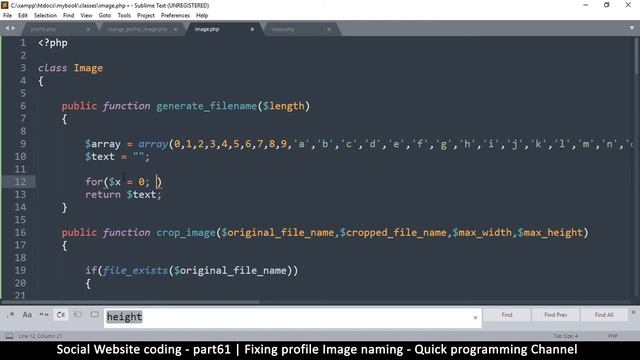
Task: Open the Preferences menu
Action: (x=175, y=16)
